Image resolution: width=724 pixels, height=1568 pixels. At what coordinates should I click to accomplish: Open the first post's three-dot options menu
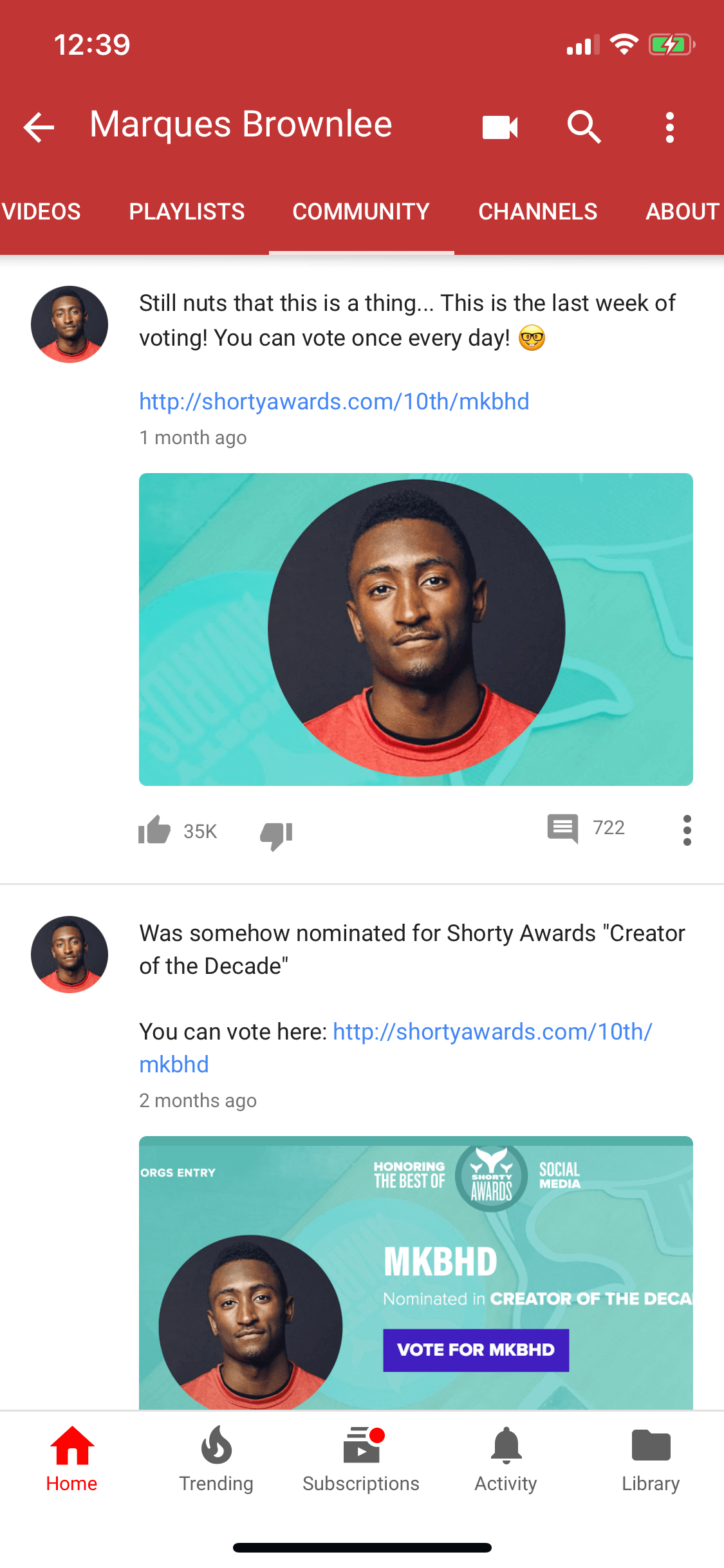point(687,830)
